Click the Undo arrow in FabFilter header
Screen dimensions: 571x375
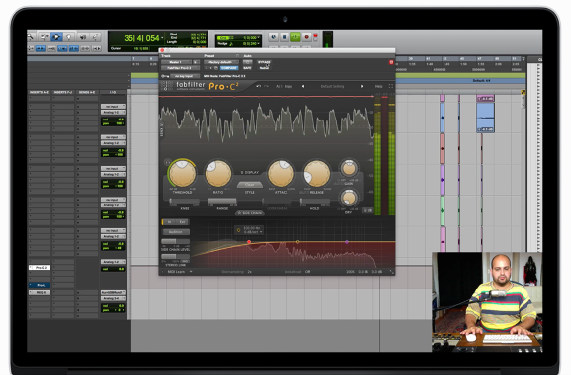258,86
